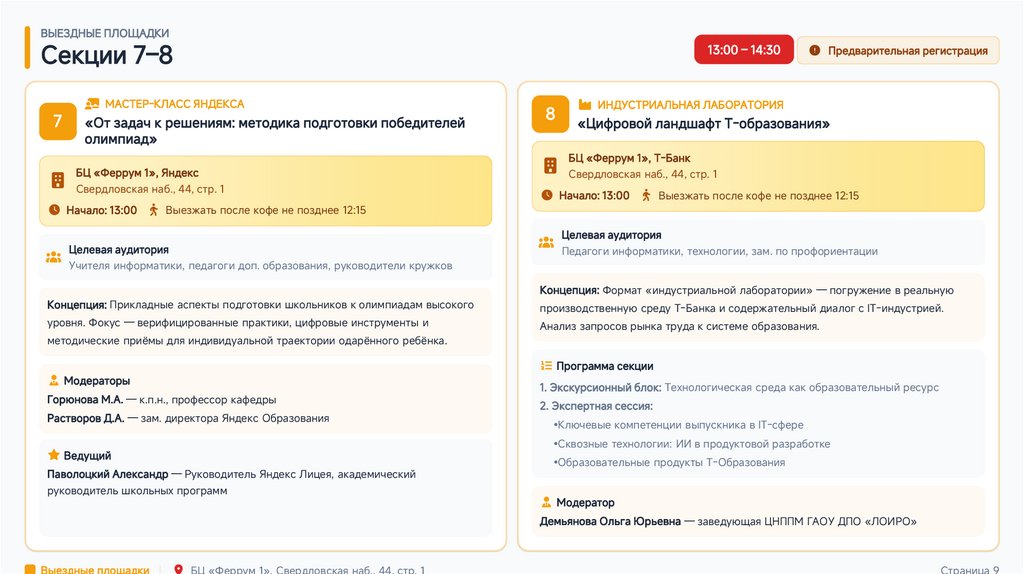Click the list icon beside Программа секции
1024x574 pixels.
[x=546, y=366]
